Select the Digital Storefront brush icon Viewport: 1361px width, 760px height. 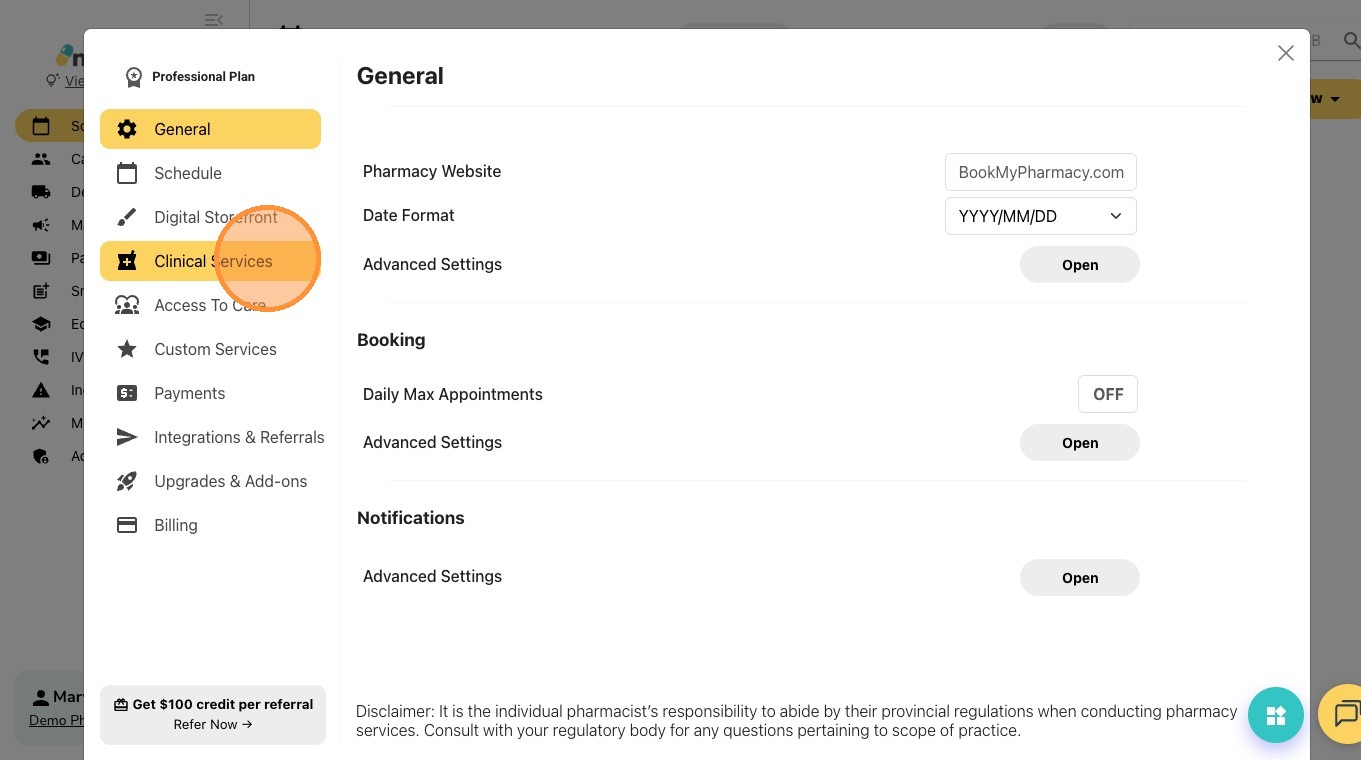127,217
